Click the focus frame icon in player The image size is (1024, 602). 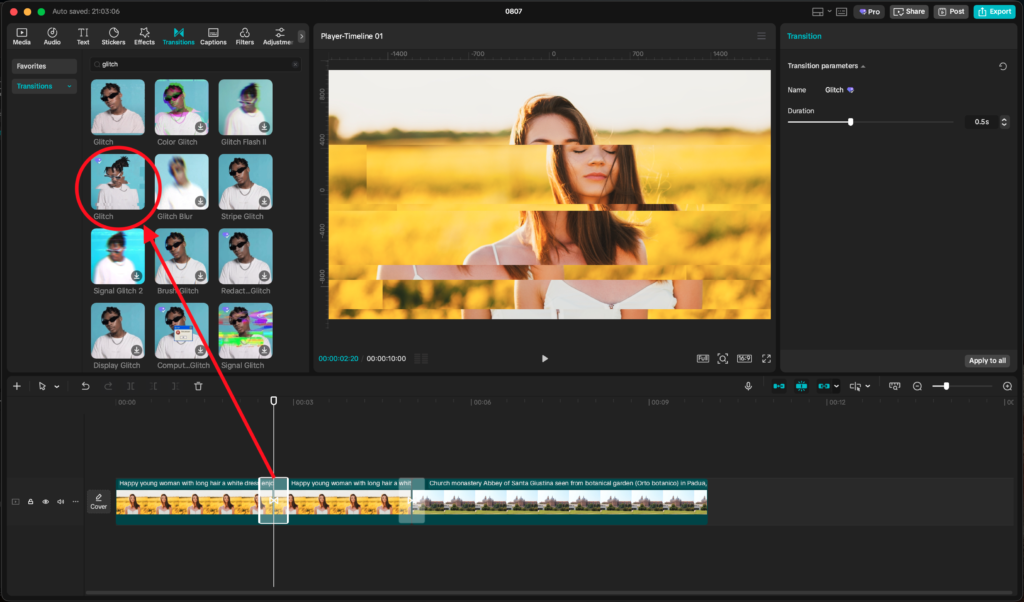tap(723, 358)
